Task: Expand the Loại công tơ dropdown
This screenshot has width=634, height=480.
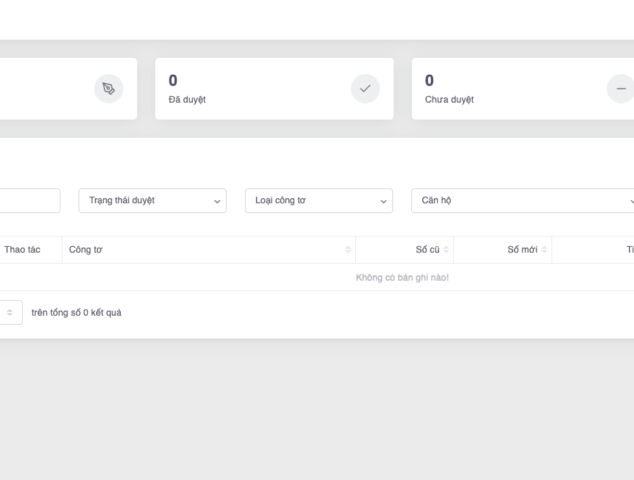Action: (x=318, y=201)
